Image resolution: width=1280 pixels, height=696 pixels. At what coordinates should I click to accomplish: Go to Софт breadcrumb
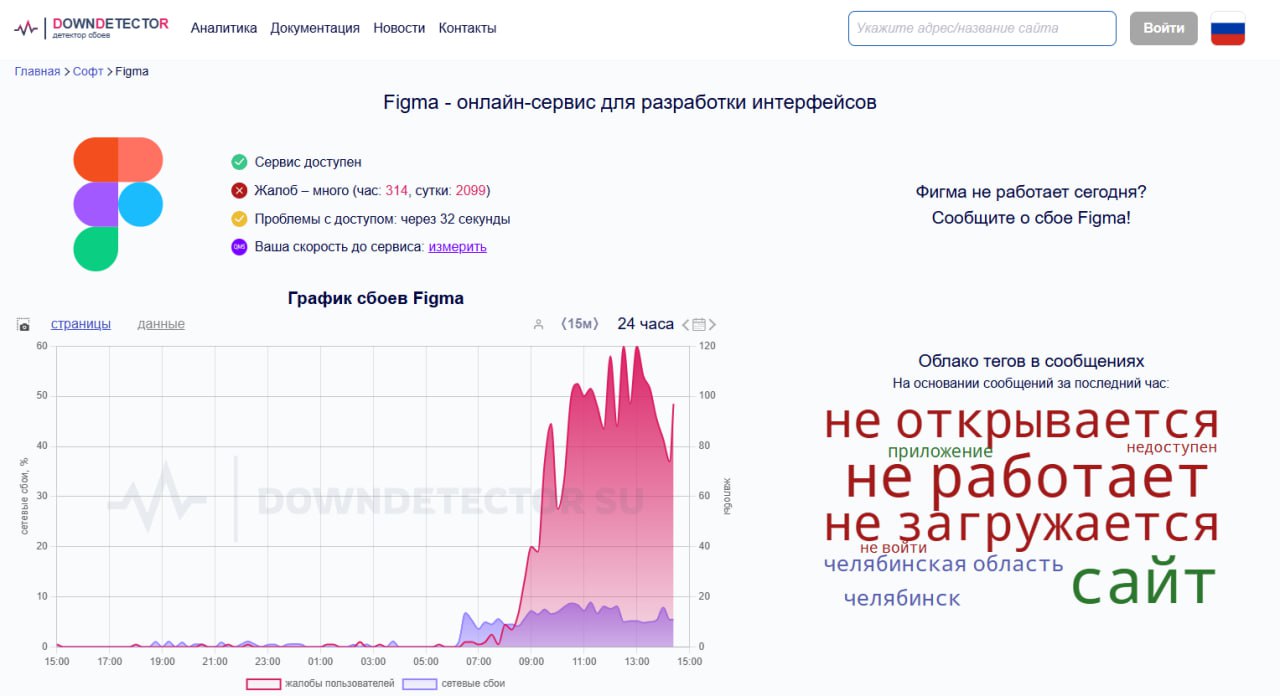88,72
